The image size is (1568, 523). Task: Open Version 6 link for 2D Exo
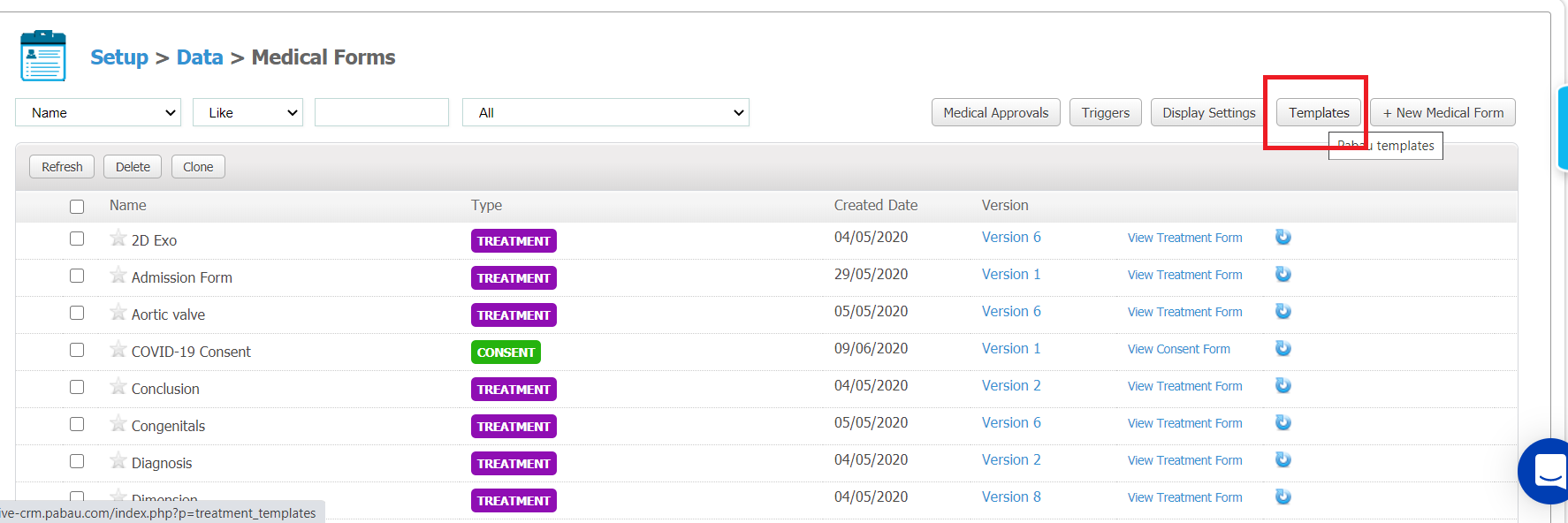(1011, 237)
